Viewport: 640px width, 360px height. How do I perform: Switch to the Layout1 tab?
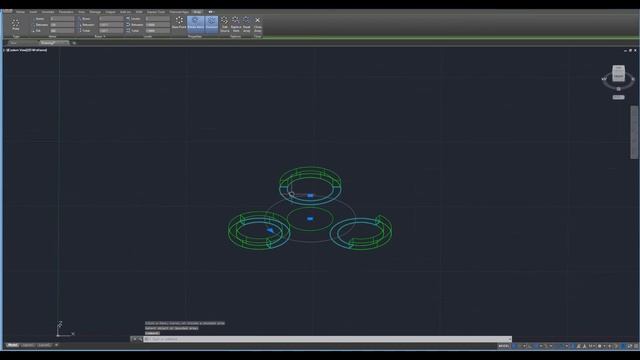click(x=27, y=345)
